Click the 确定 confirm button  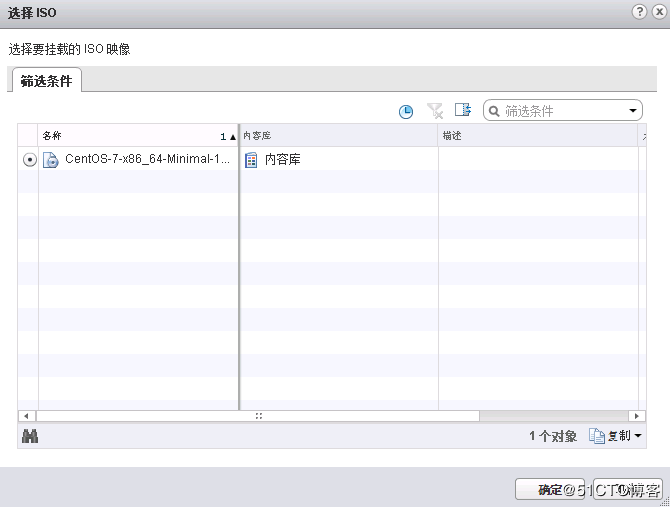pyautogui.click(x=549, y=489)
